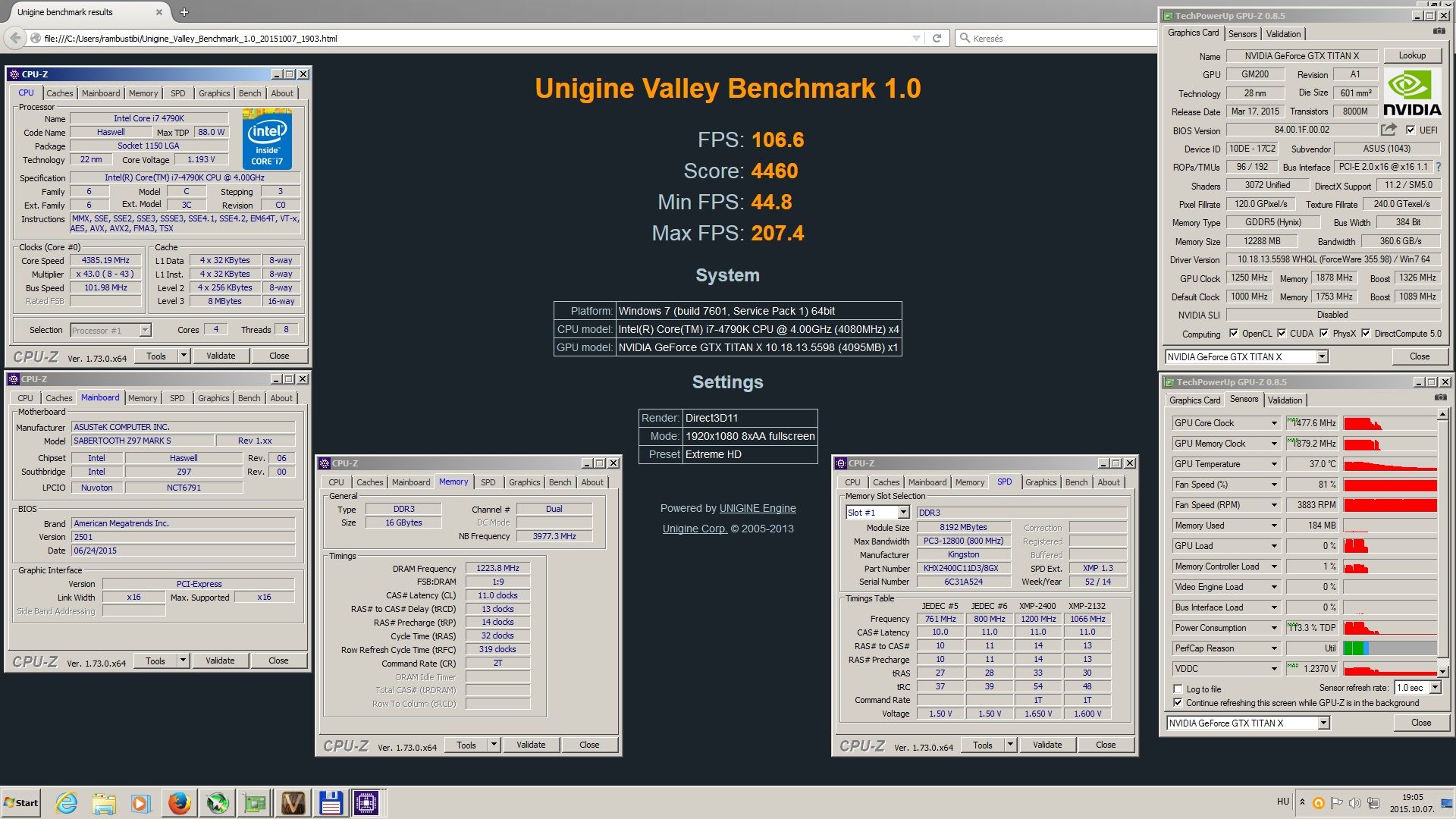
Task: Select Graphics tab in CPU-Z Mainboard window
Action: click(x=213, y=398)
